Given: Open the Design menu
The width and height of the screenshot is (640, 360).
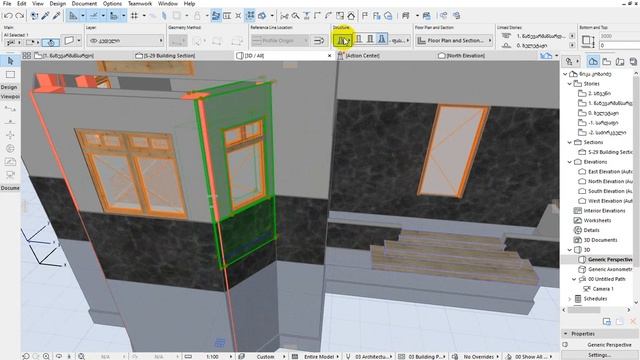Looking at the screenshot, I should 58,3.
